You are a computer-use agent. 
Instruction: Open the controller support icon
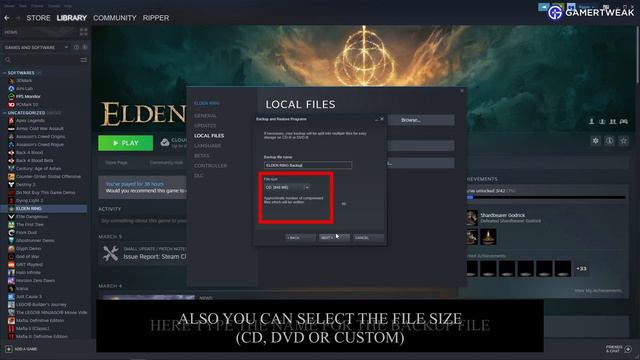(x=624, y=122)
